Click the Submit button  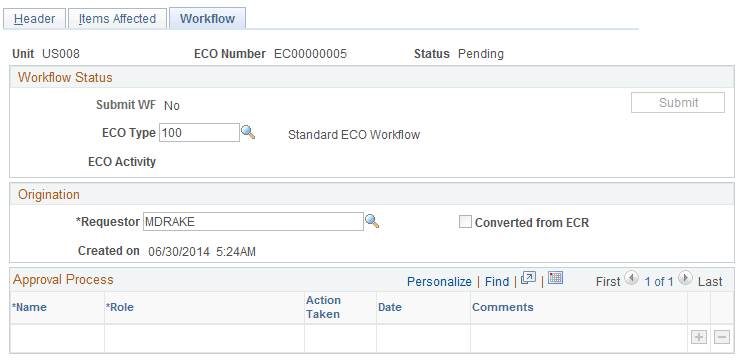pos(678,103)
